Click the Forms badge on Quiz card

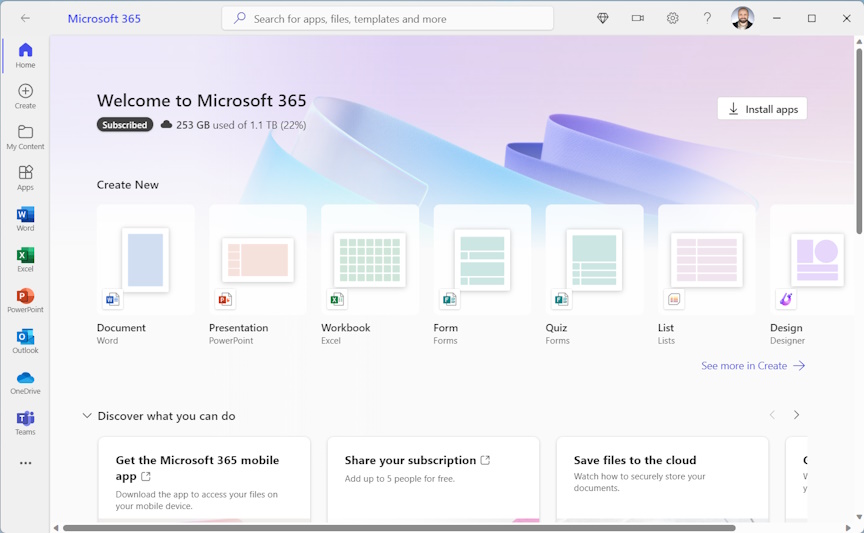click(x=561, y=299)
